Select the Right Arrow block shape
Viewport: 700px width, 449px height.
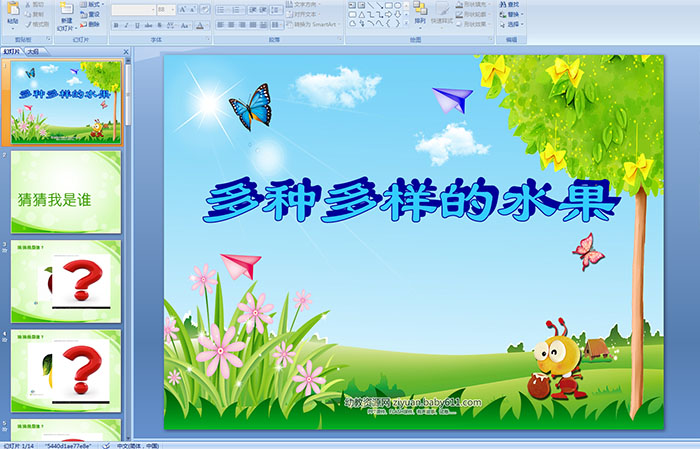[x=388, y=14]
